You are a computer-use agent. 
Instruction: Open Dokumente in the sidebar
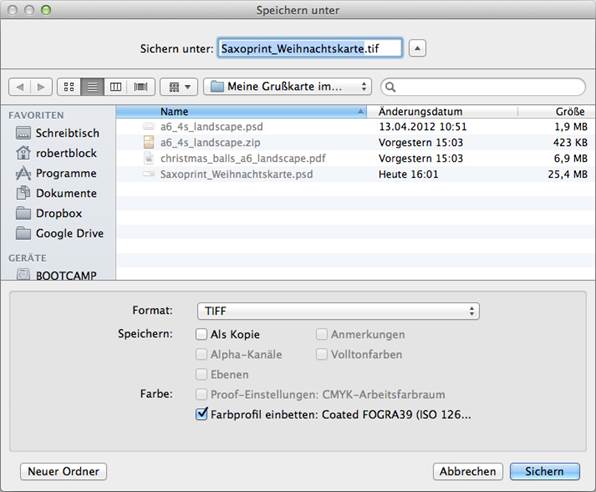pos(56,193)
